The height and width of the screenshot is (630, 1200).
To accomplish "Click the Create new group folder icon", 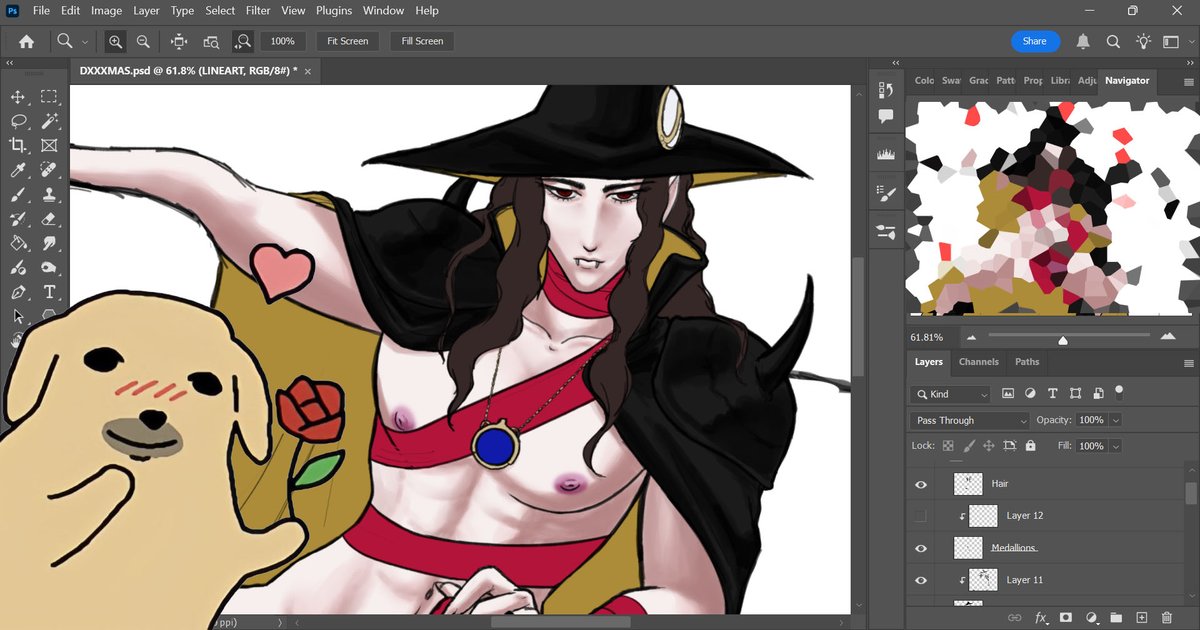I will click(1116, 618).
